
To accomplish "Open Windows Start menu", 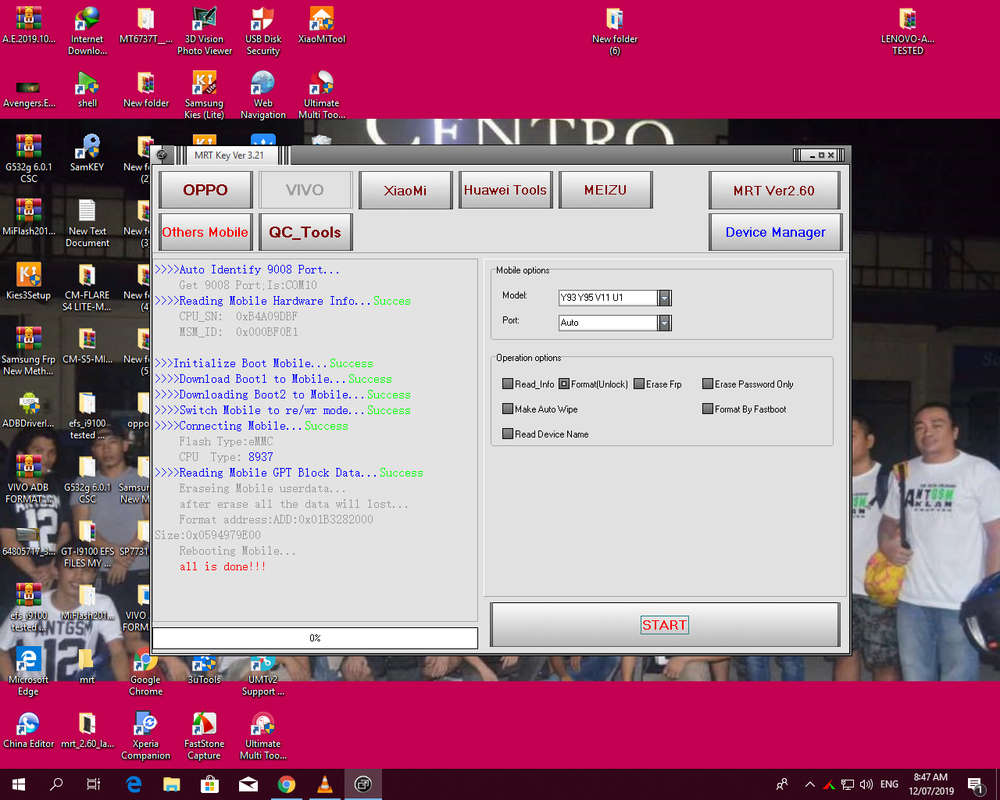I will click(18, 784).
